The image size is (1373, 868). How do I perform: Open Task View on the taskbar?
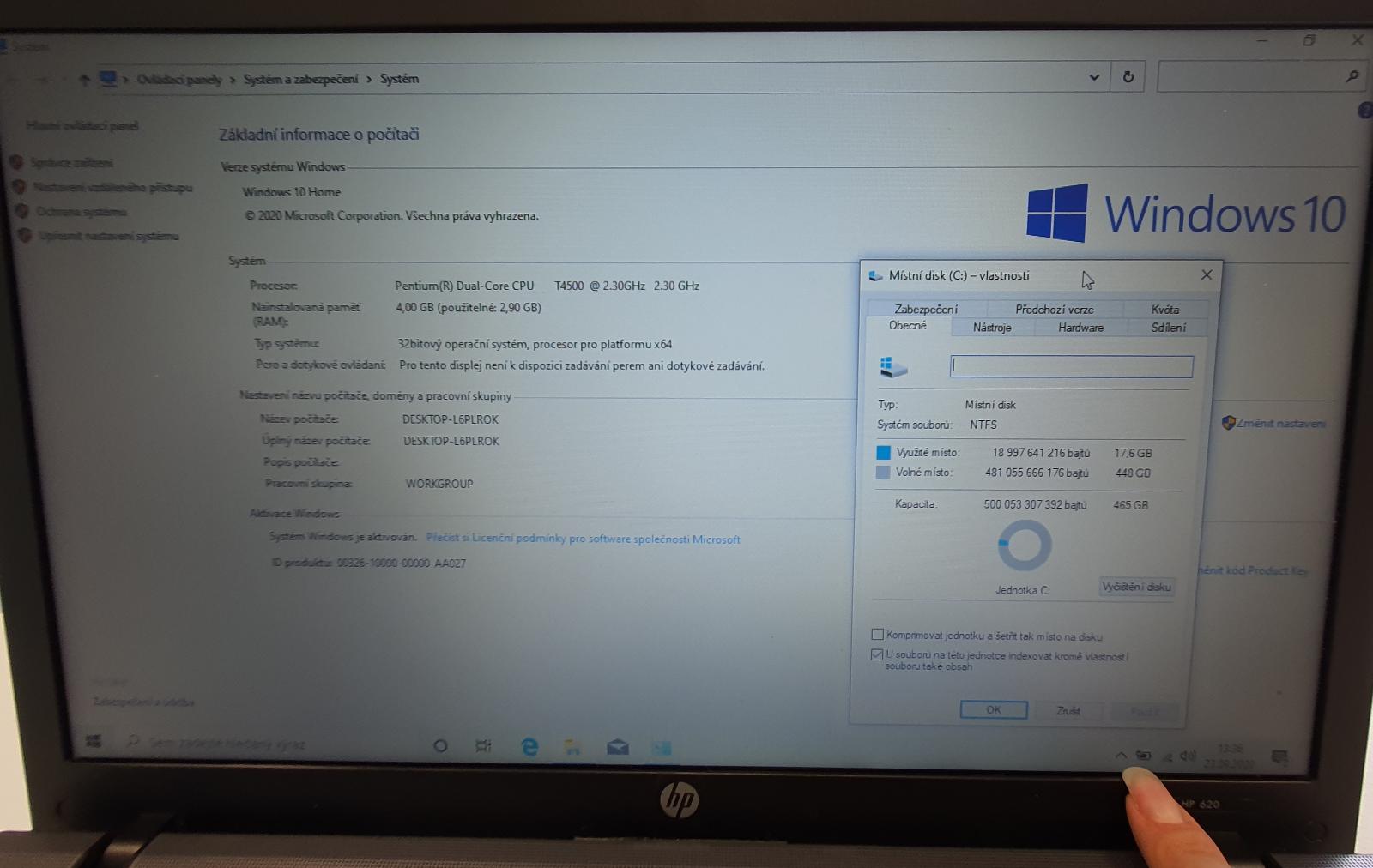(483, 745)
